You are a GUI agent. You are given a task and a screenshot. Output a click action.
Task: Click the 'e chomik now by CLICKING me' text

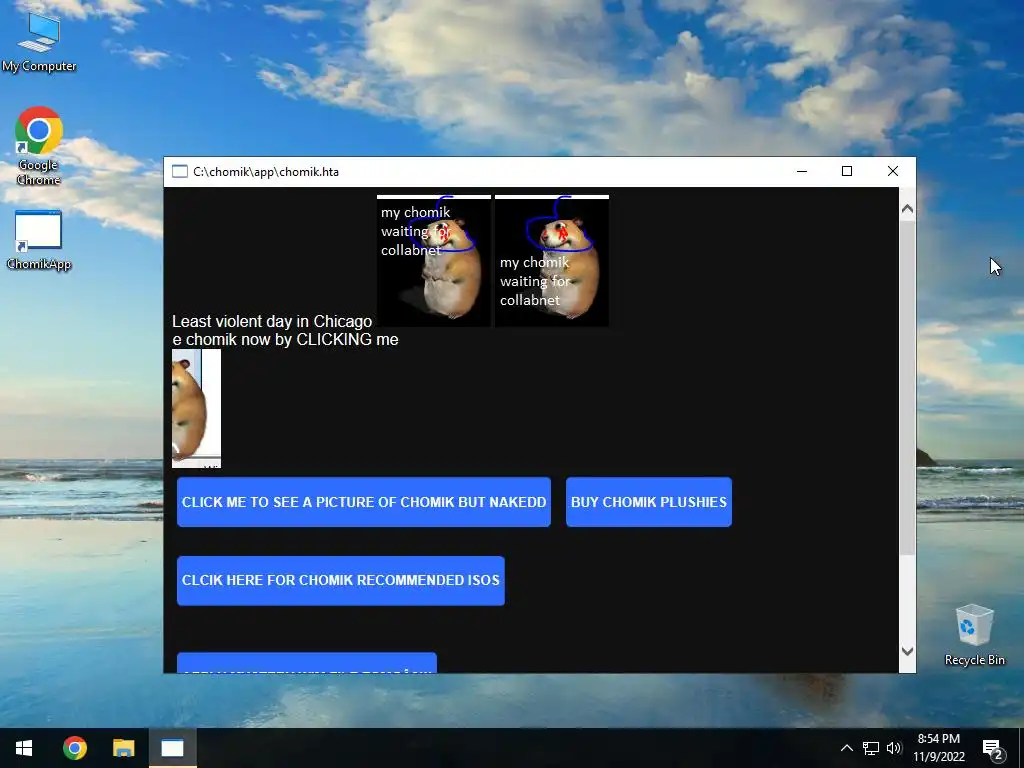(285, 340)
